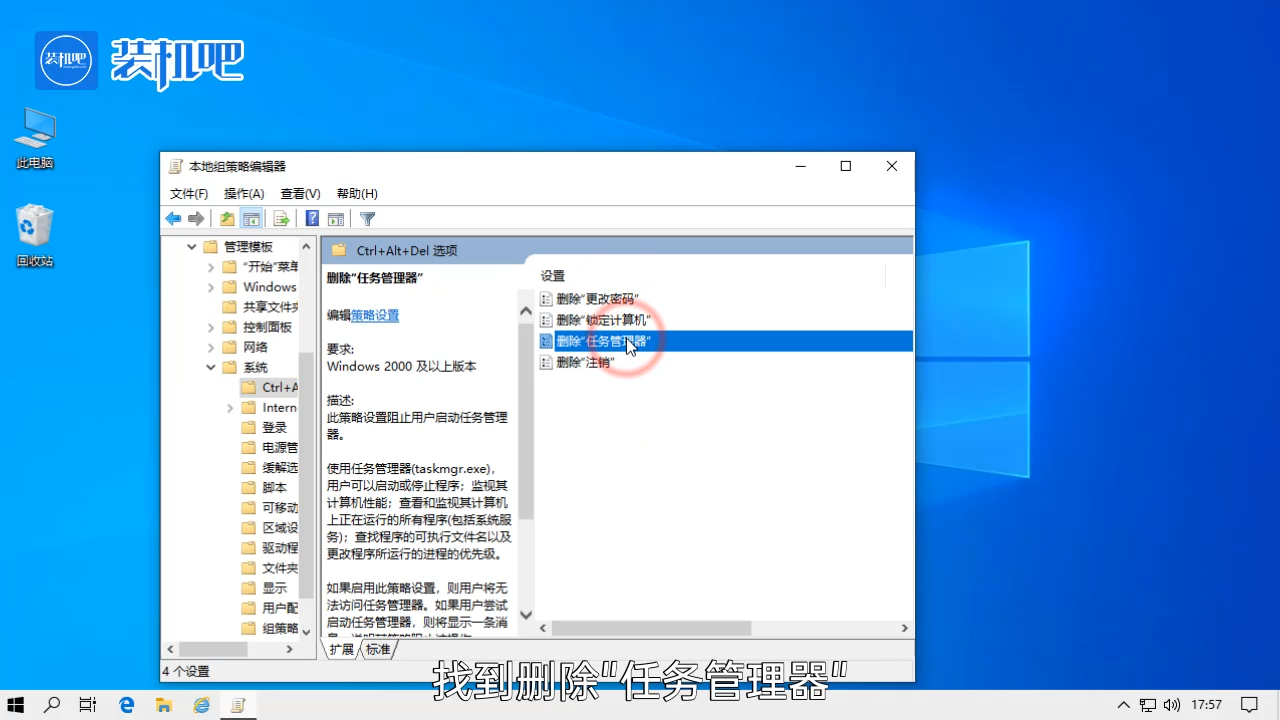
Task: Open the 操作(A) menu
Action: (243, 193)
